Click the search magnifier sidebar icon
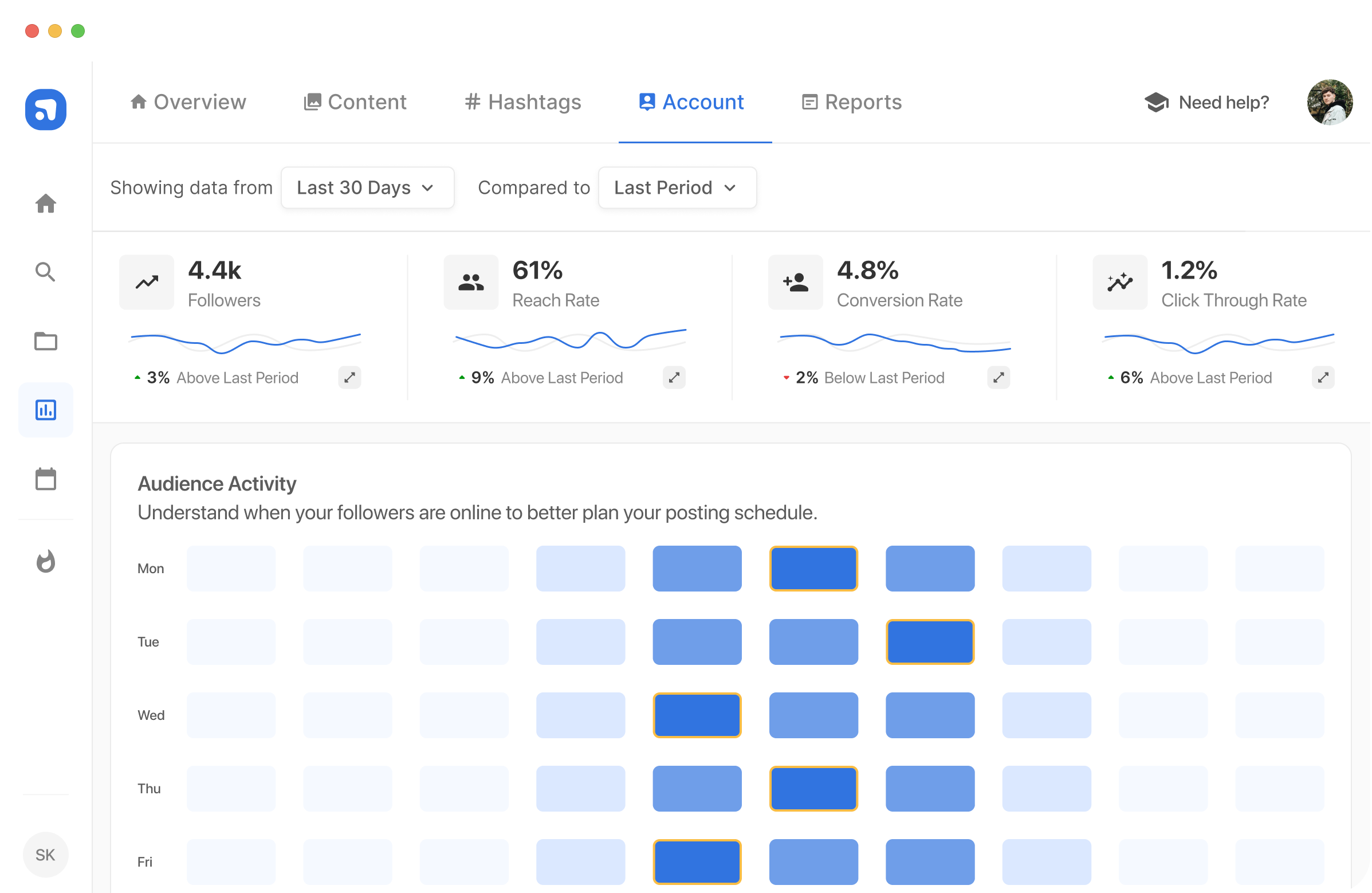The image size is (1372, 893). click(x=45, y=272)
